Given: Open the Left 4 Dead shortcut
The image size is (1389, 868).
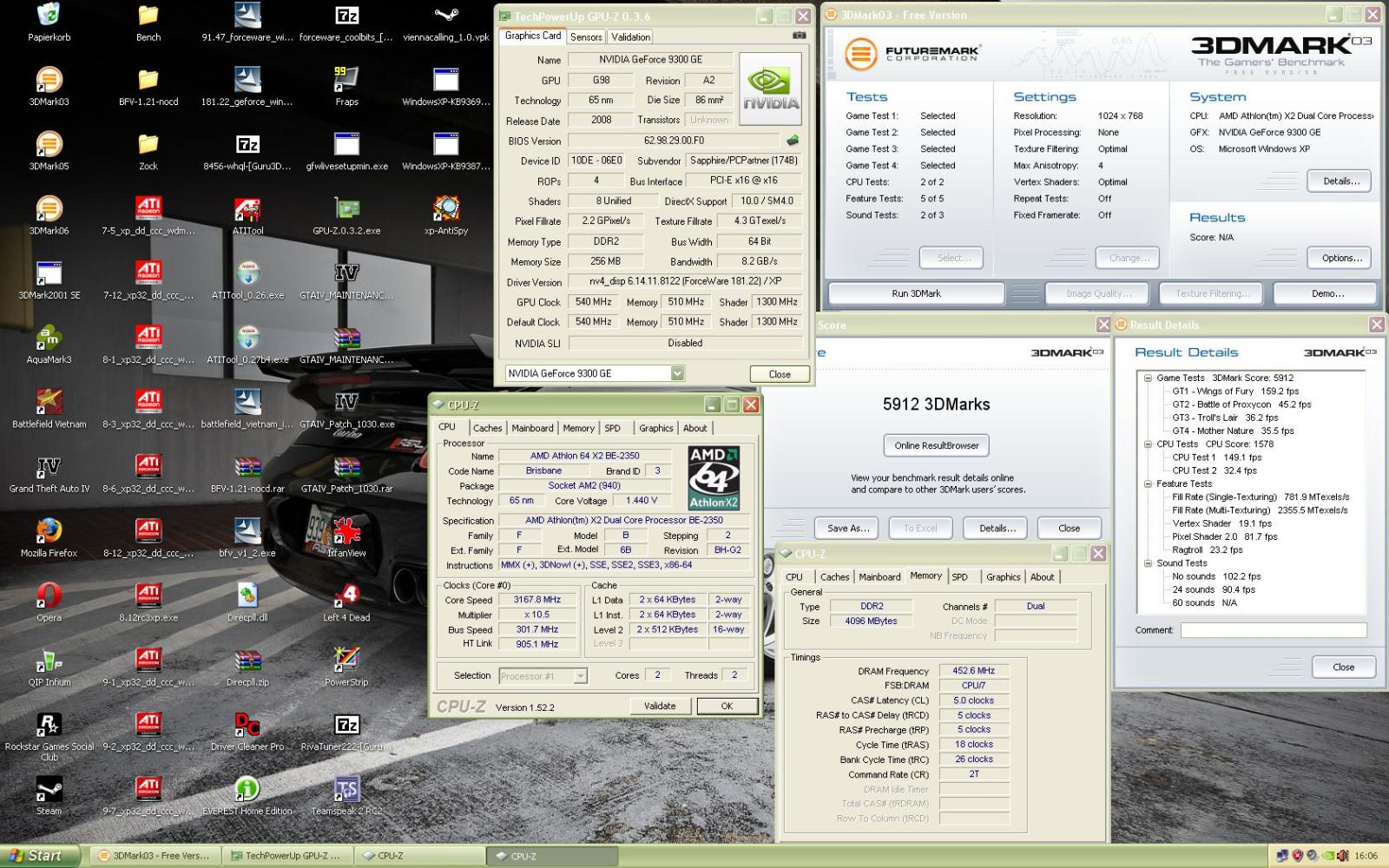Looking at the screenshot, I should tap(346, 596).
